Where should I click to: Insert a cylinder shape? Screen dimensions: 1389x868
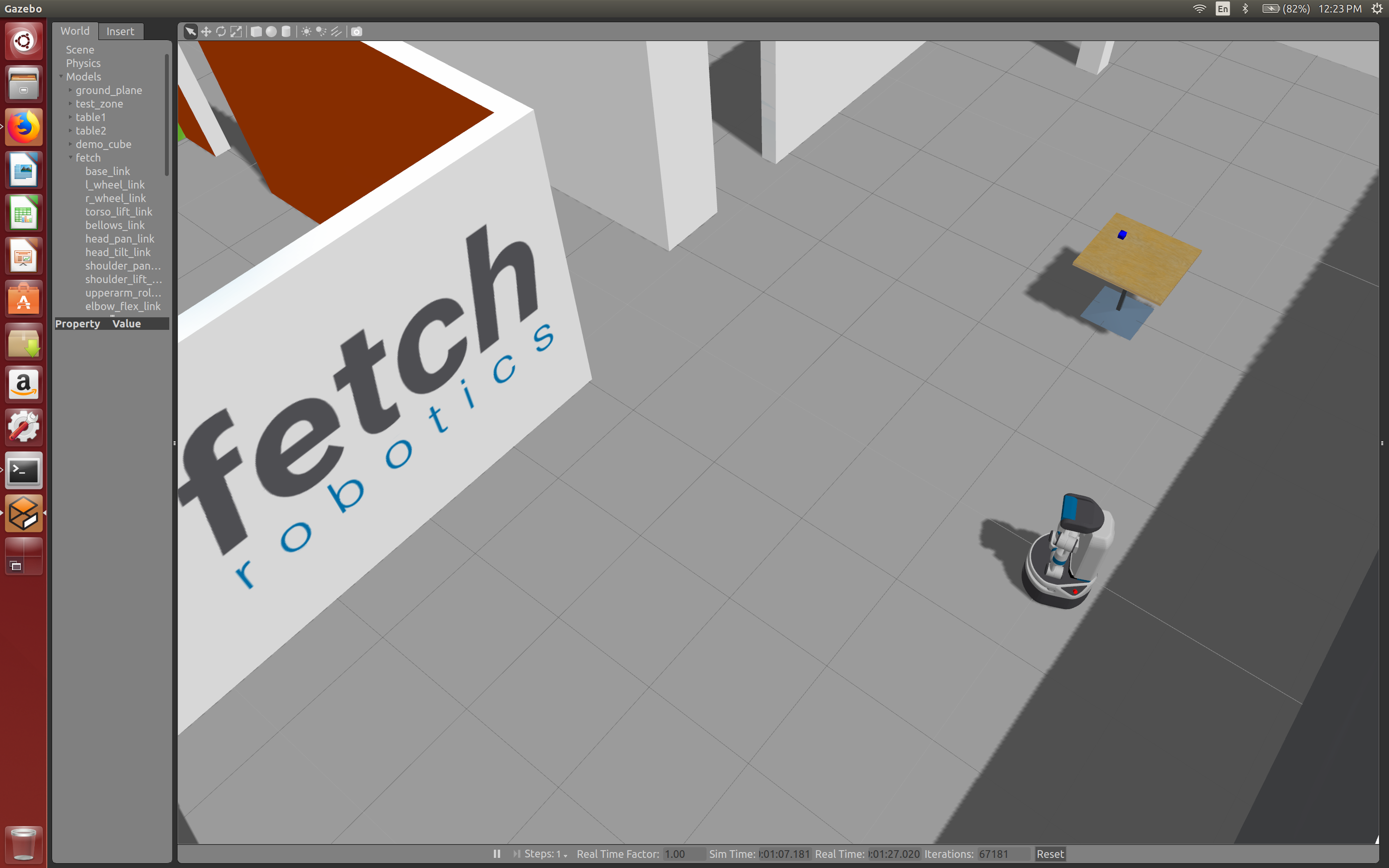286,31
